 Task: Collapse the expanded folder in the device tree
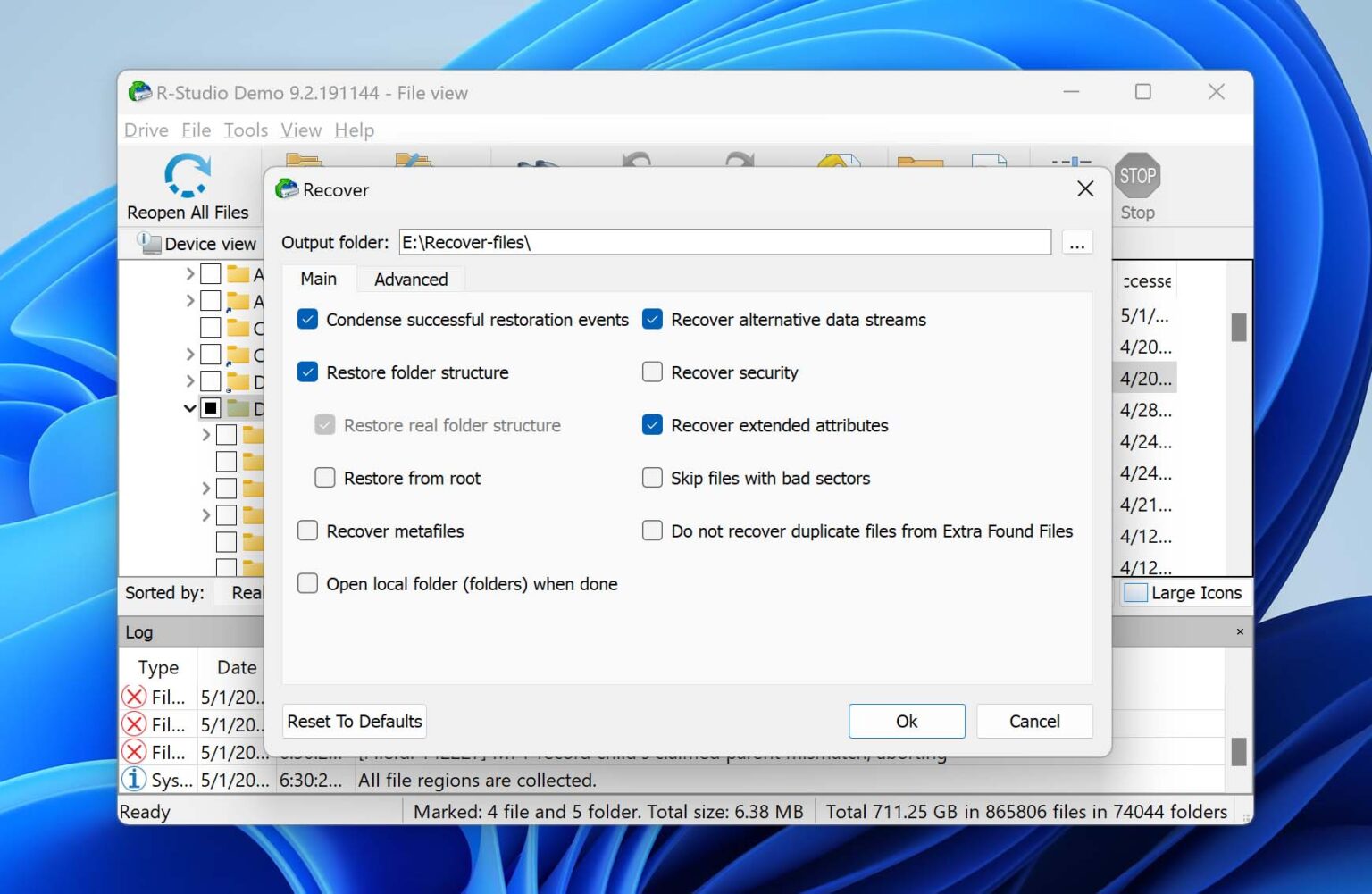[189, 408]
